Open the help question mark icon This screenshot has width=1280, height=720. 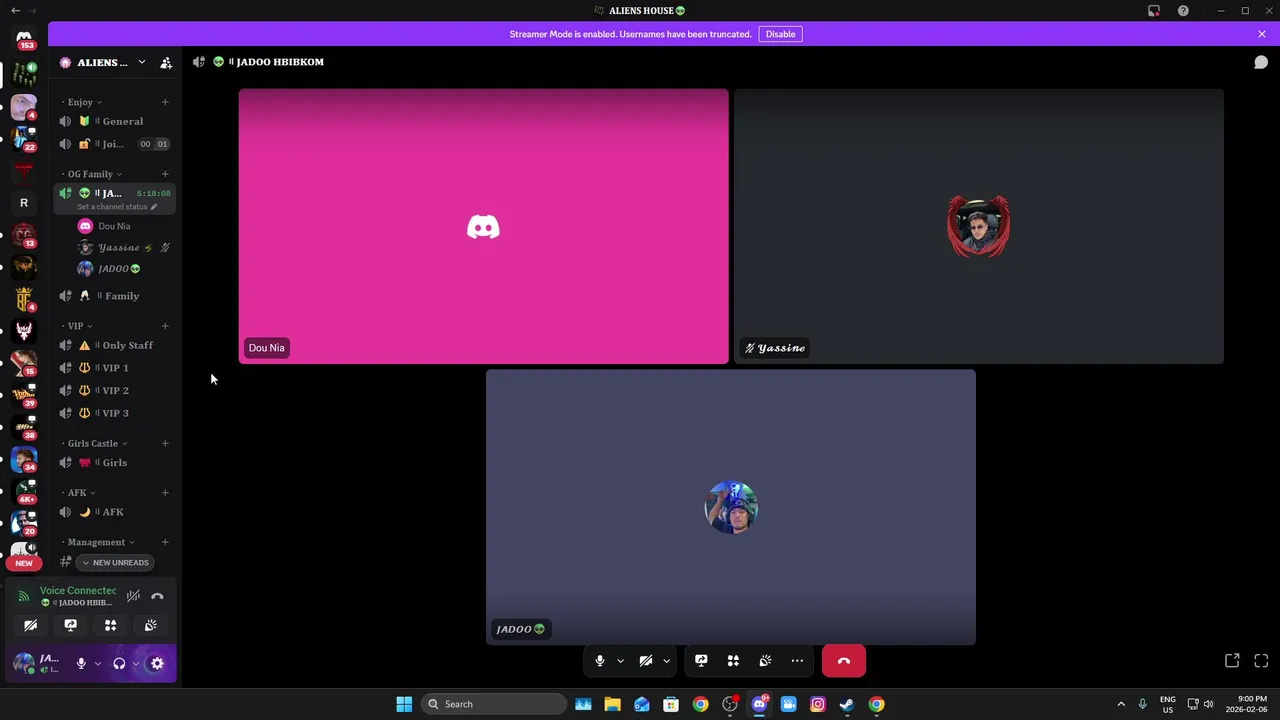1183,11
